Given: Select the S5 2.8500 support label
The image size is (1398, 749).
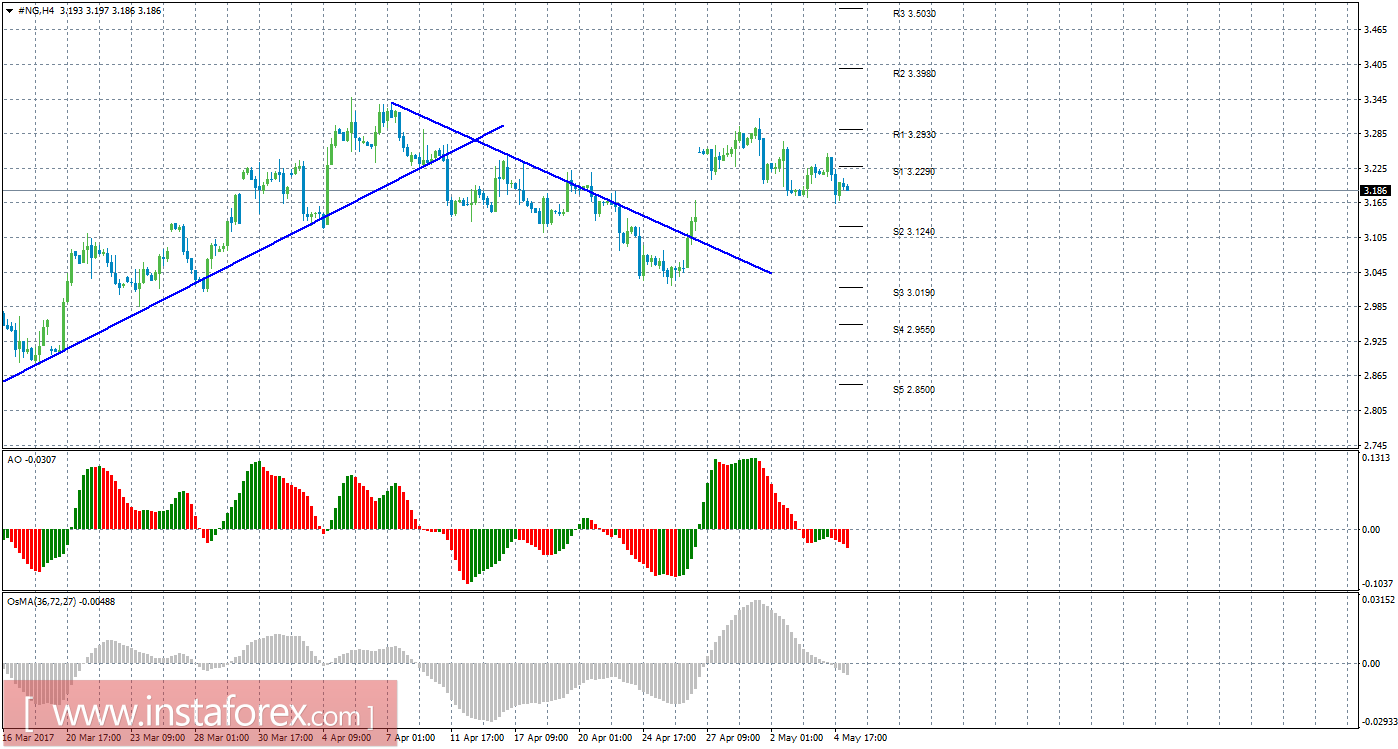Looking at the screenshot, I should point(914,389).
